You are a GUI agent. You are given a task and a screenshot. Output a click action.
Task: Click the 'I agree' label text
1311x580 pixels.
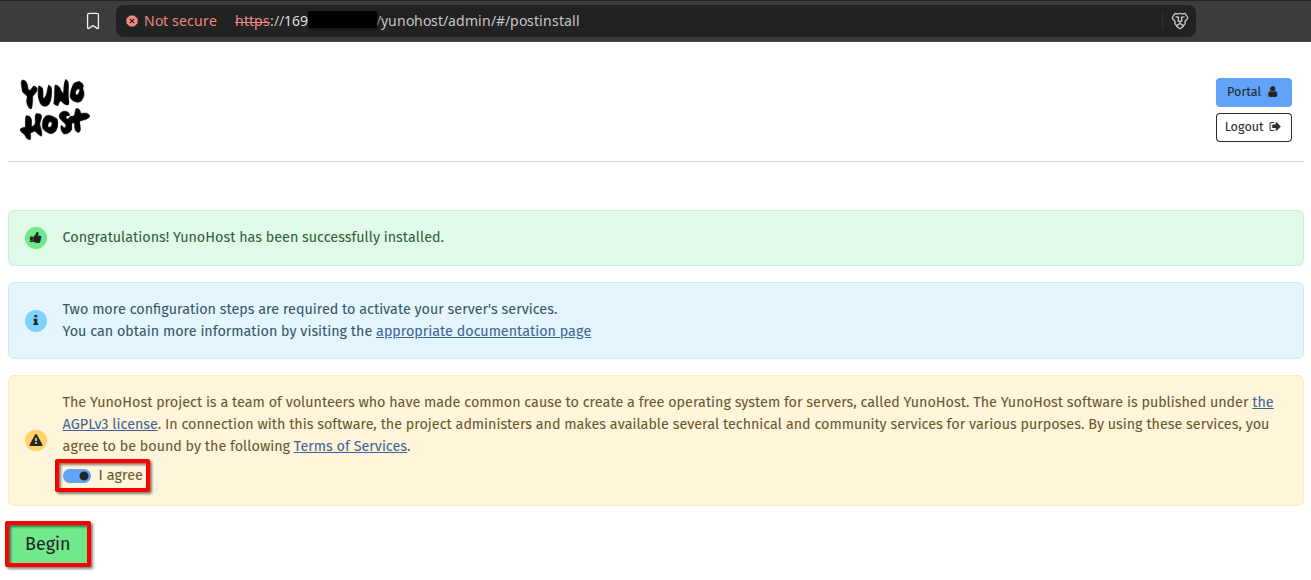pyautogui.click(x=121, y=476)
